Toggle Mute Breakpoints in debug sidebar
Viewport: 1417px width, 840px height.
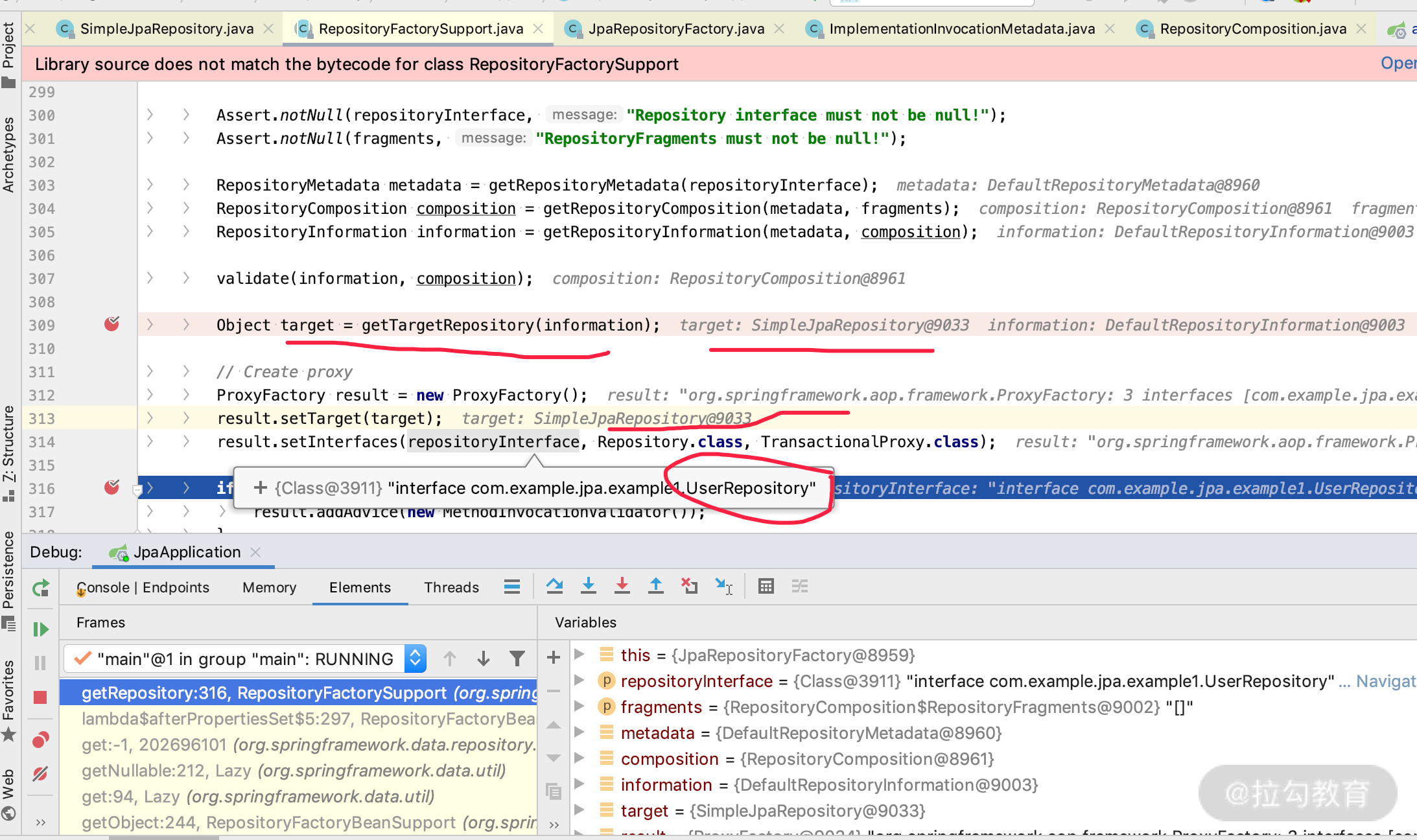[x=40, y=773]
